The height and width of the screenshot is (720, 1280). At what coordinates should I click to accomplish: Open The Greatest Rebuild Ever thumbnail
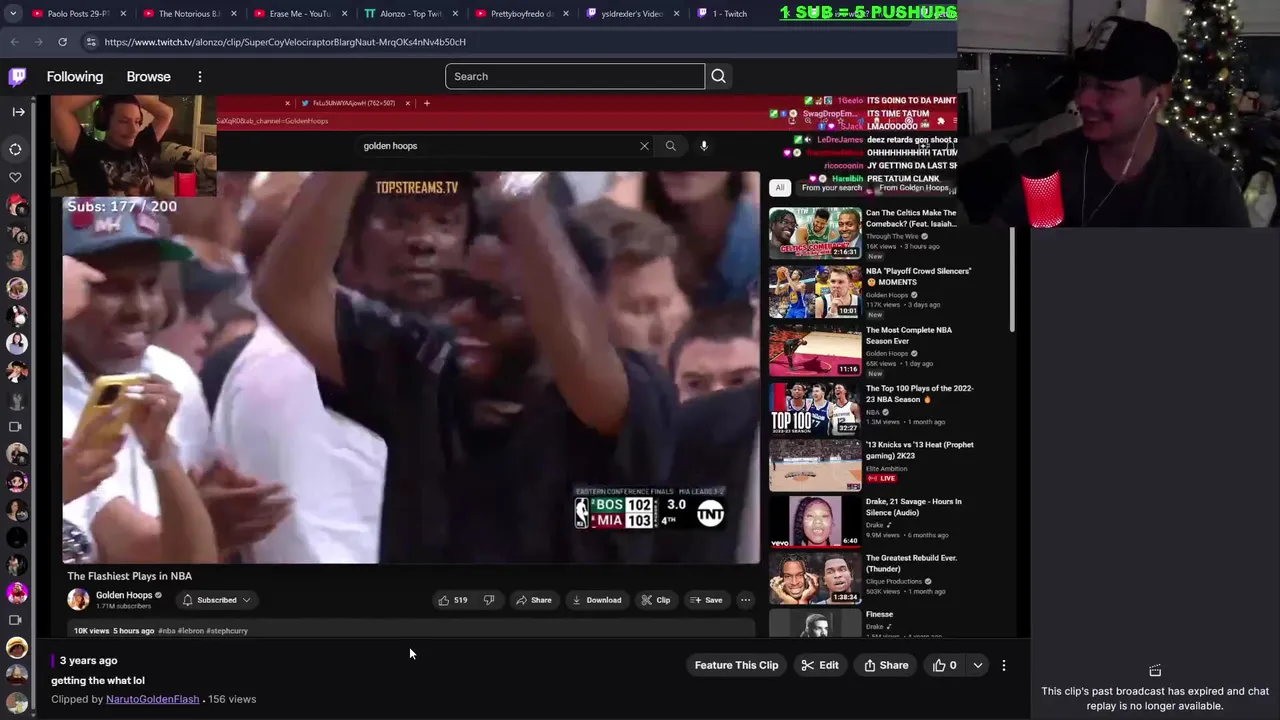click(815, 578)
